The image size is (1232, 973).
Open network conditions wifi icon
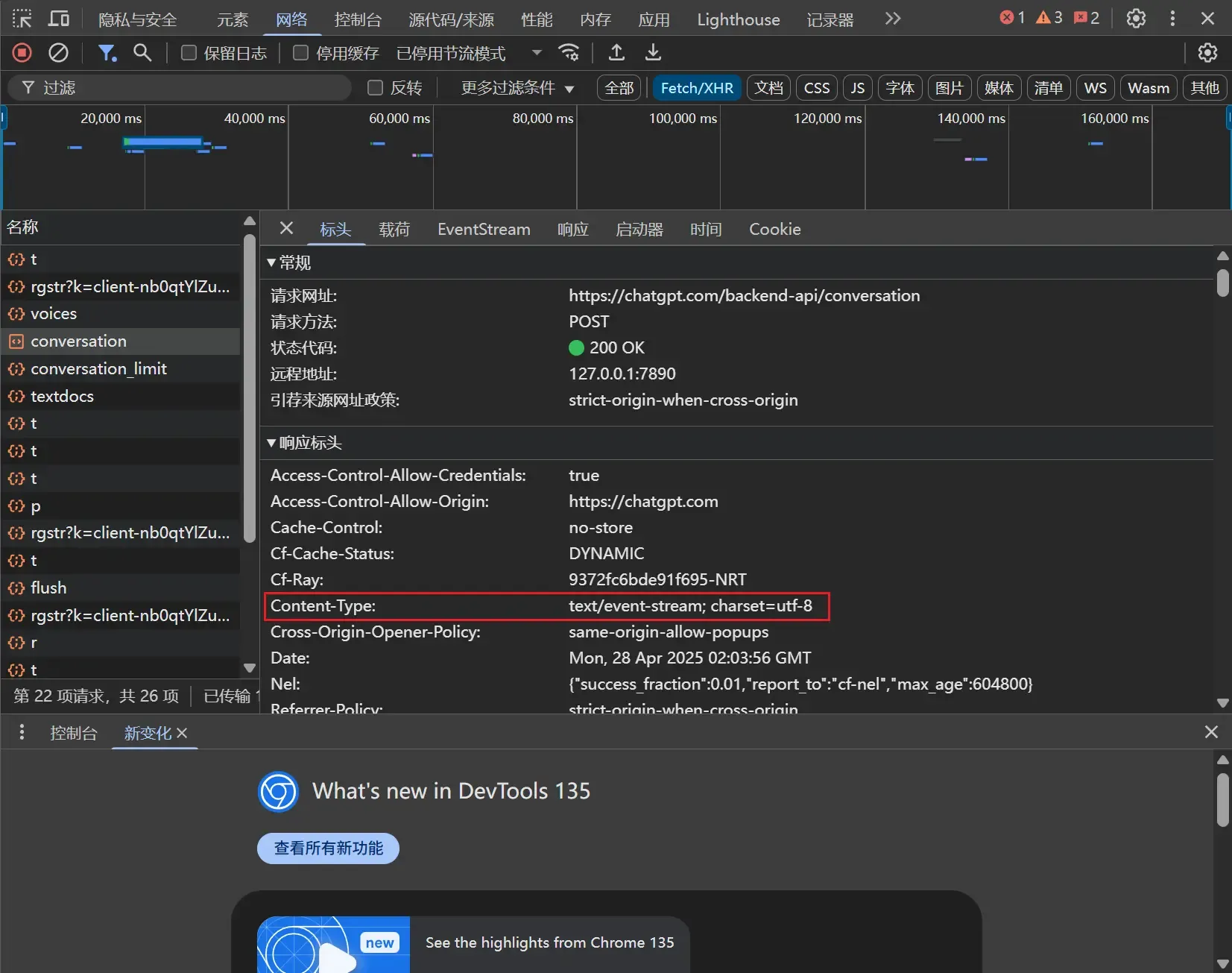click(569, 52)
